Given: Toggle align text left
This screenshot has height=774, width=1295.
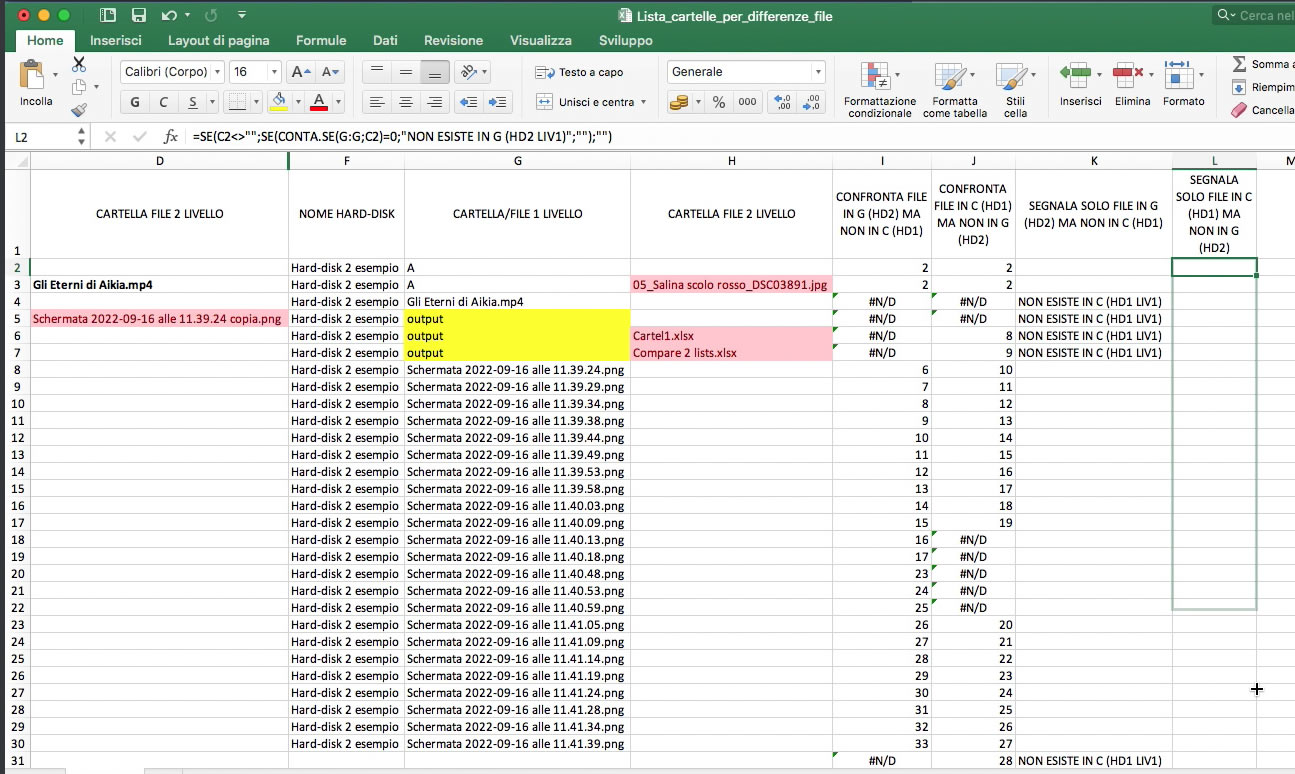Looking at the screenshot, I should coord(376,102).
